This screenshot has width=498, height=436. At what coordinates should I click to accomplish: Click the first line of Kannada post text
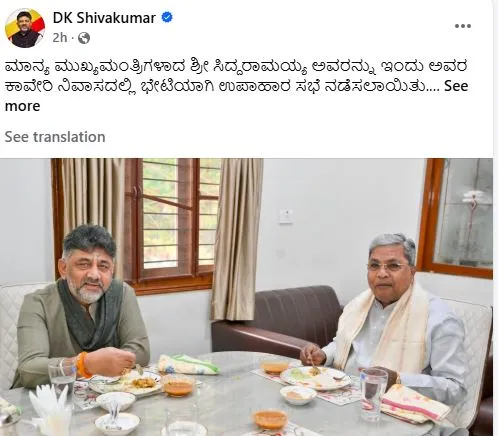point(236,66)
